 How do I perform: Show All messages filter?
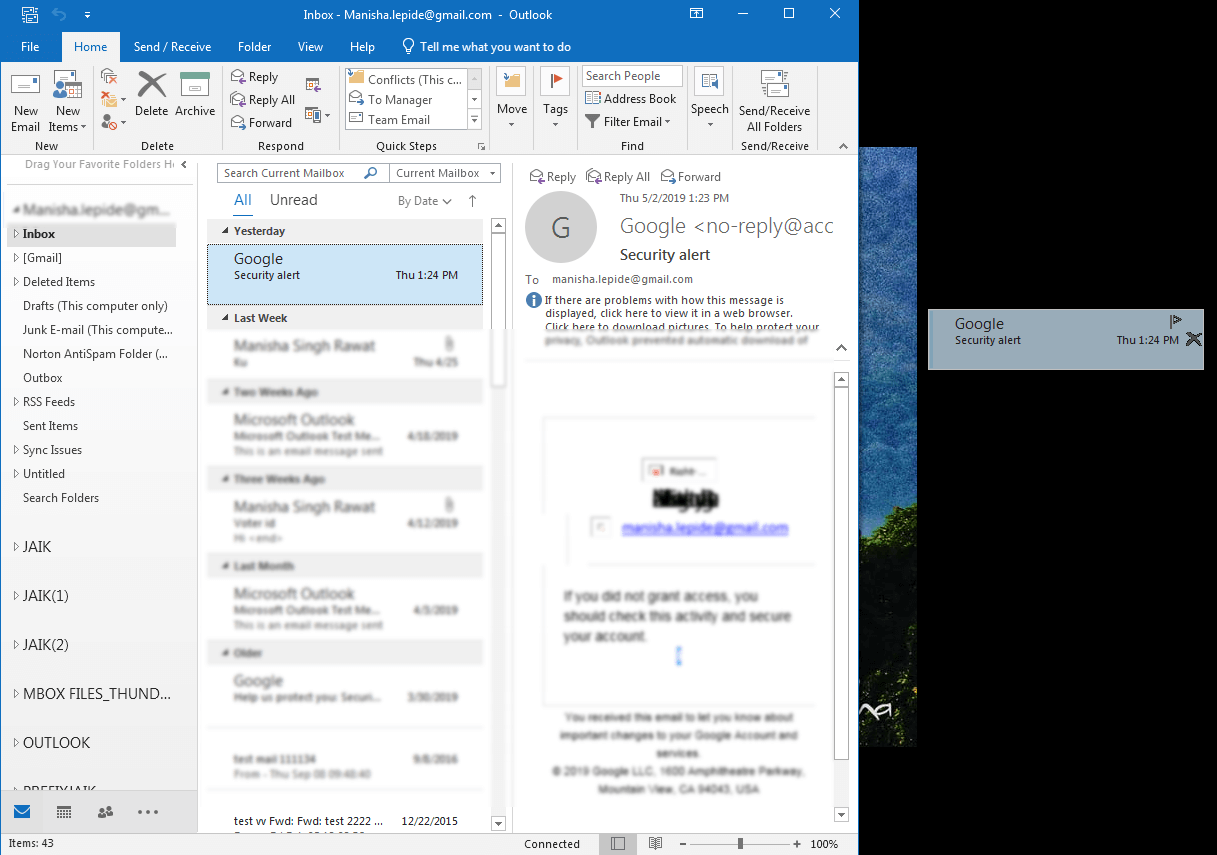point(243,200)
